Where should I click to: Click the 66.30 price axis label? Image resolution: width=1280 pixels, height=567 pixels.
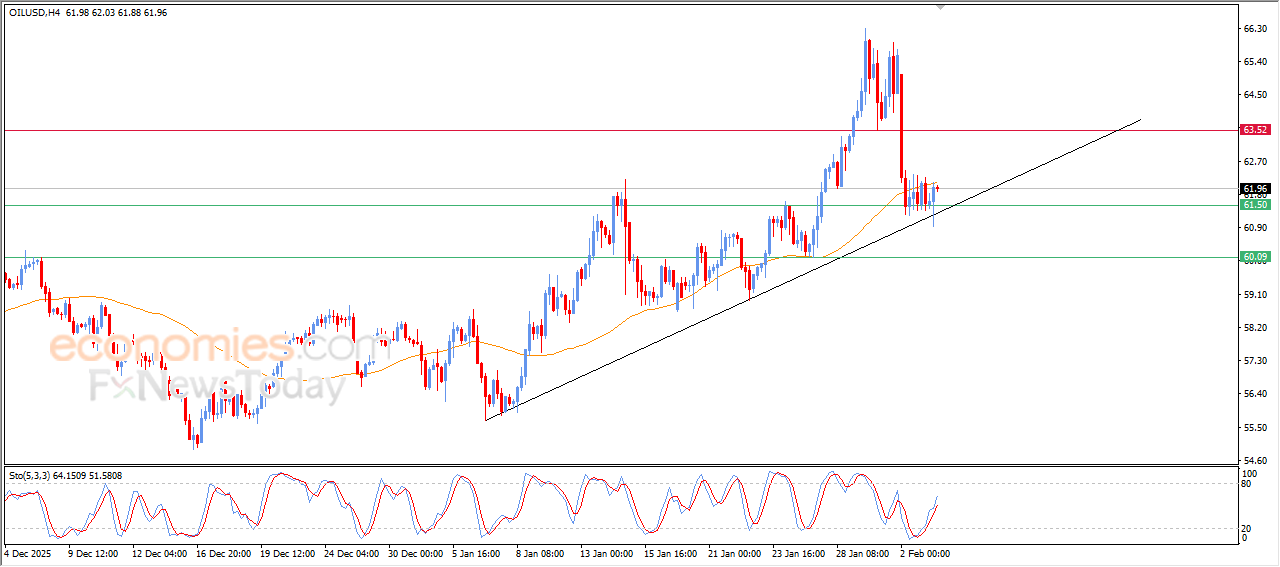pos(1255,29)
